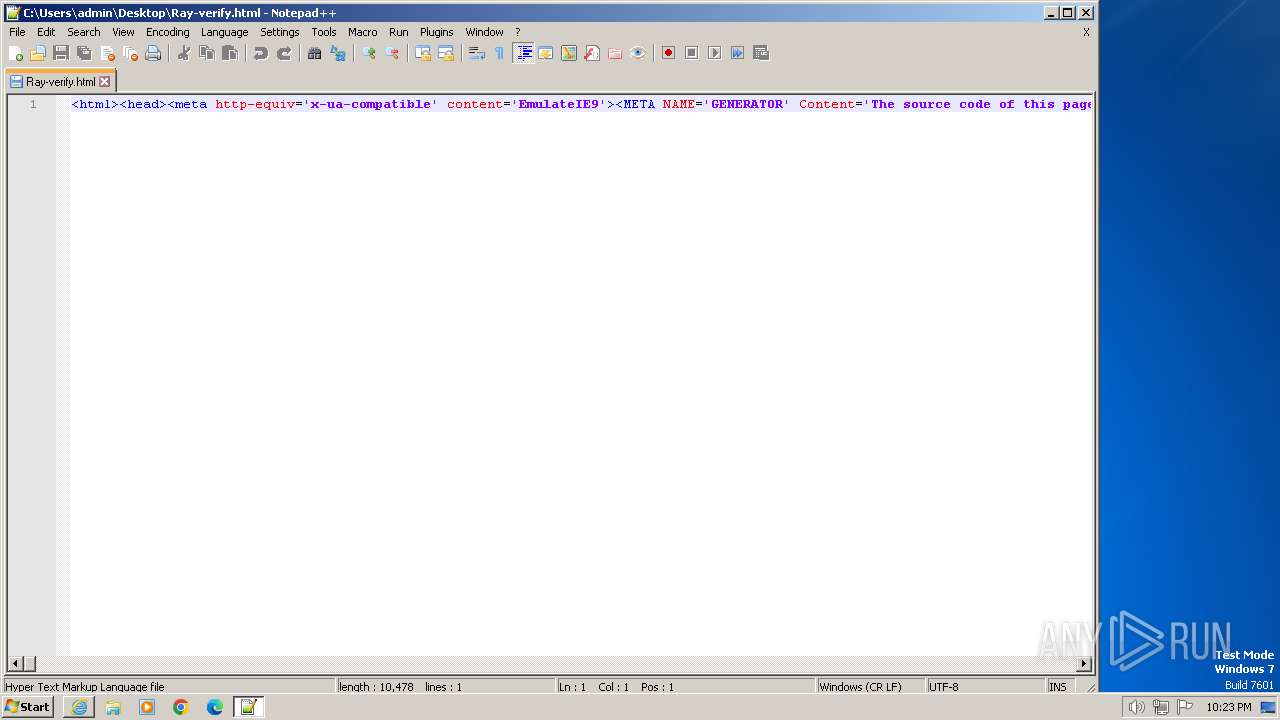The height and width of the screenshot is (720, 1280).
Task: Select the Ray-verify.html tab
Action: (60, 82)
